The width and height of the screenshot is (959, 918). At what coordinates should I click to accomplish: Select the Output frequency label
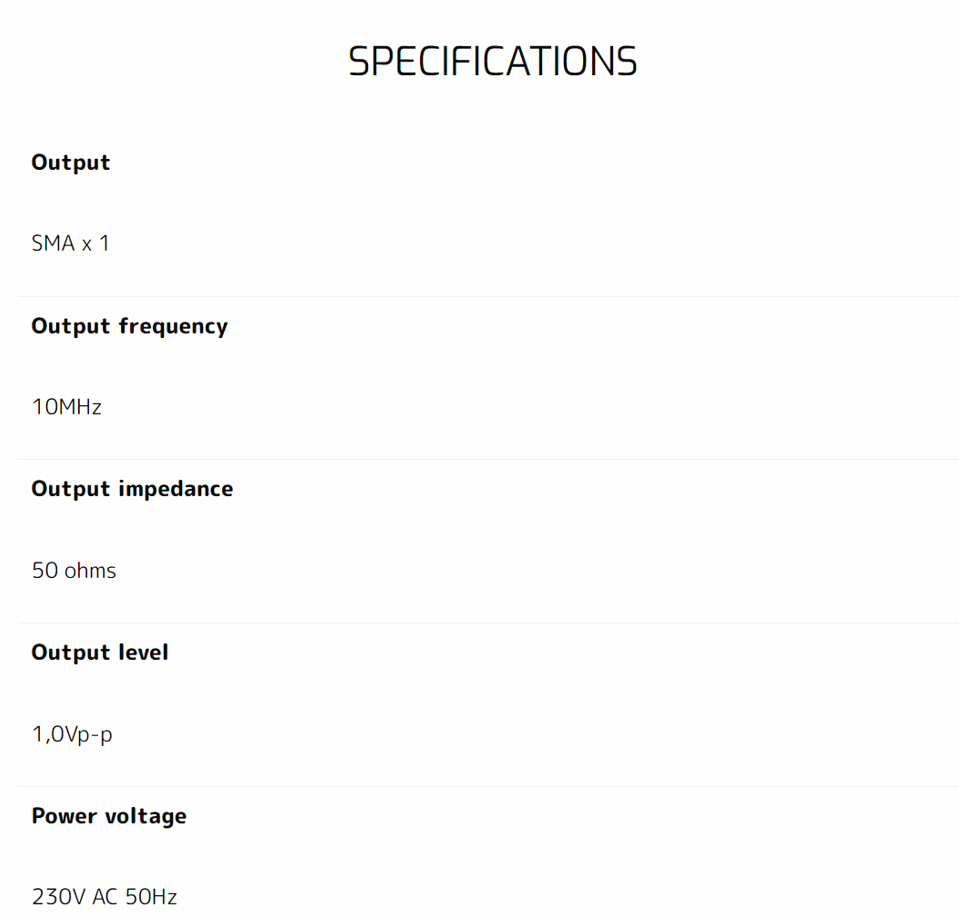[x=129, y=326]
